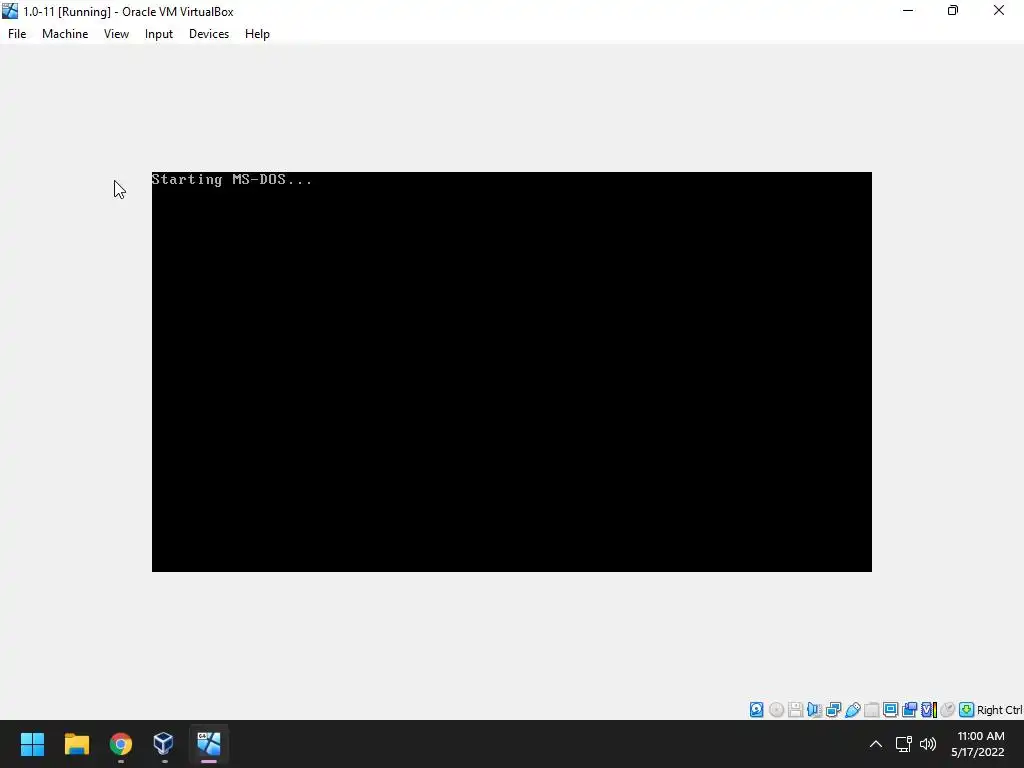Restore down the VirtualBox VM window
The width and height of the screenshot is (1024, 768).
(953, 10)
